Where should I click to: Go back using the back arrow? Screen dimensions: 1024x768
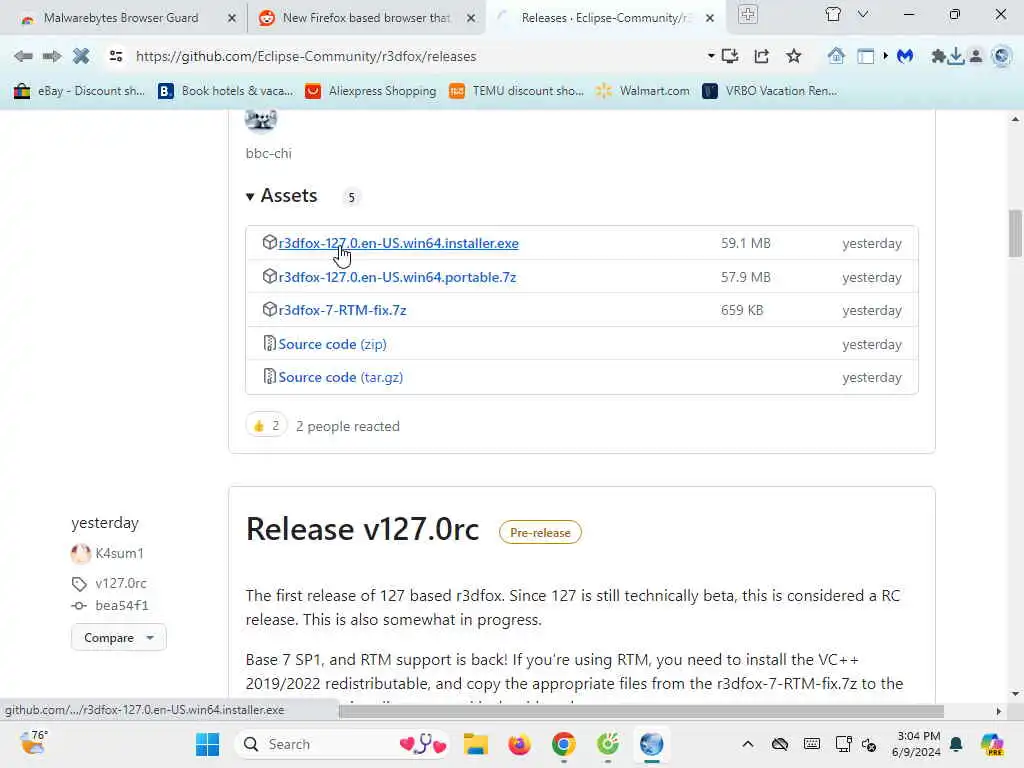pos(23,56)
